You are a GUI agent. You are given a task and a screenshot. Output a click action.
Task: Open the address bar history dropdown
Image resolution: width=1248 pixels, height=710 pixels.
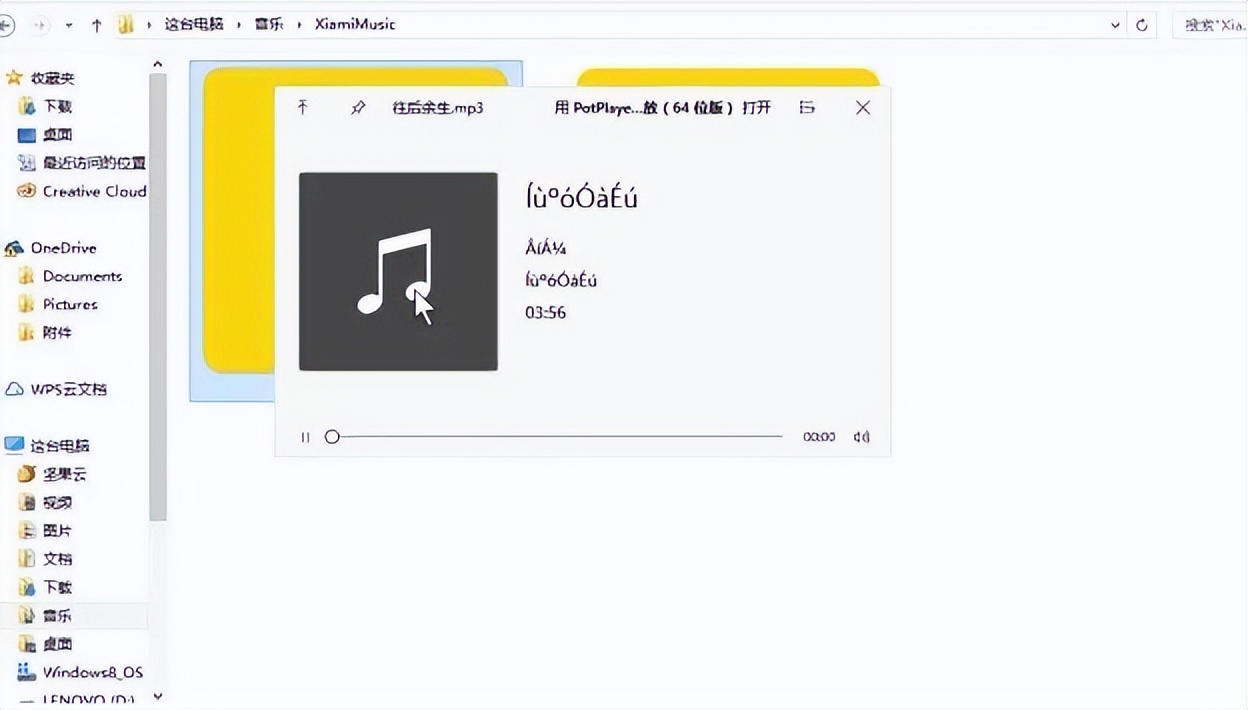click(x=1114, y=24)
